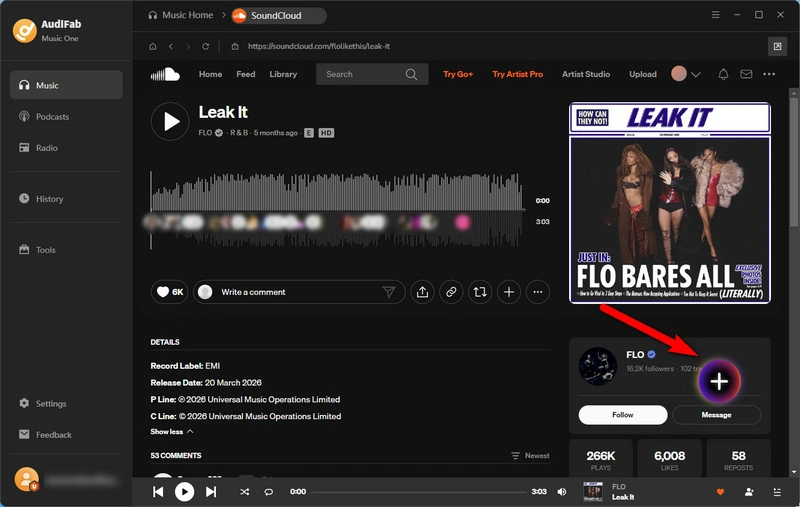Toggle liked heart in bottom player
This screenshot has height=507, width=800.
click(x=720, y=492)
